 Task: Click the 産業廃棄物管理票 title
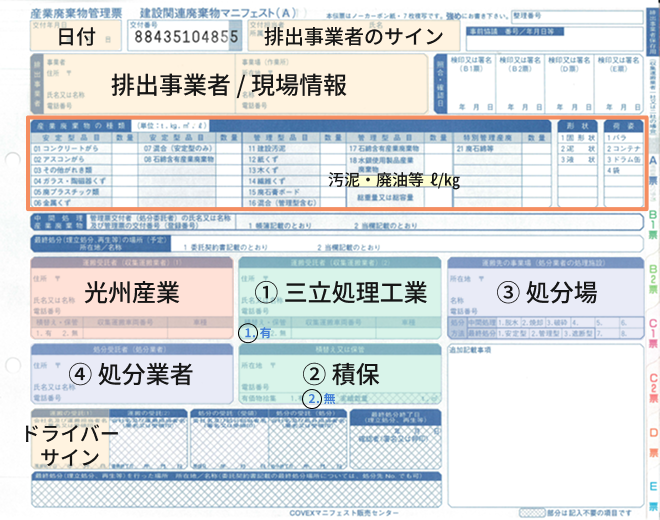(x=76, y=13)
